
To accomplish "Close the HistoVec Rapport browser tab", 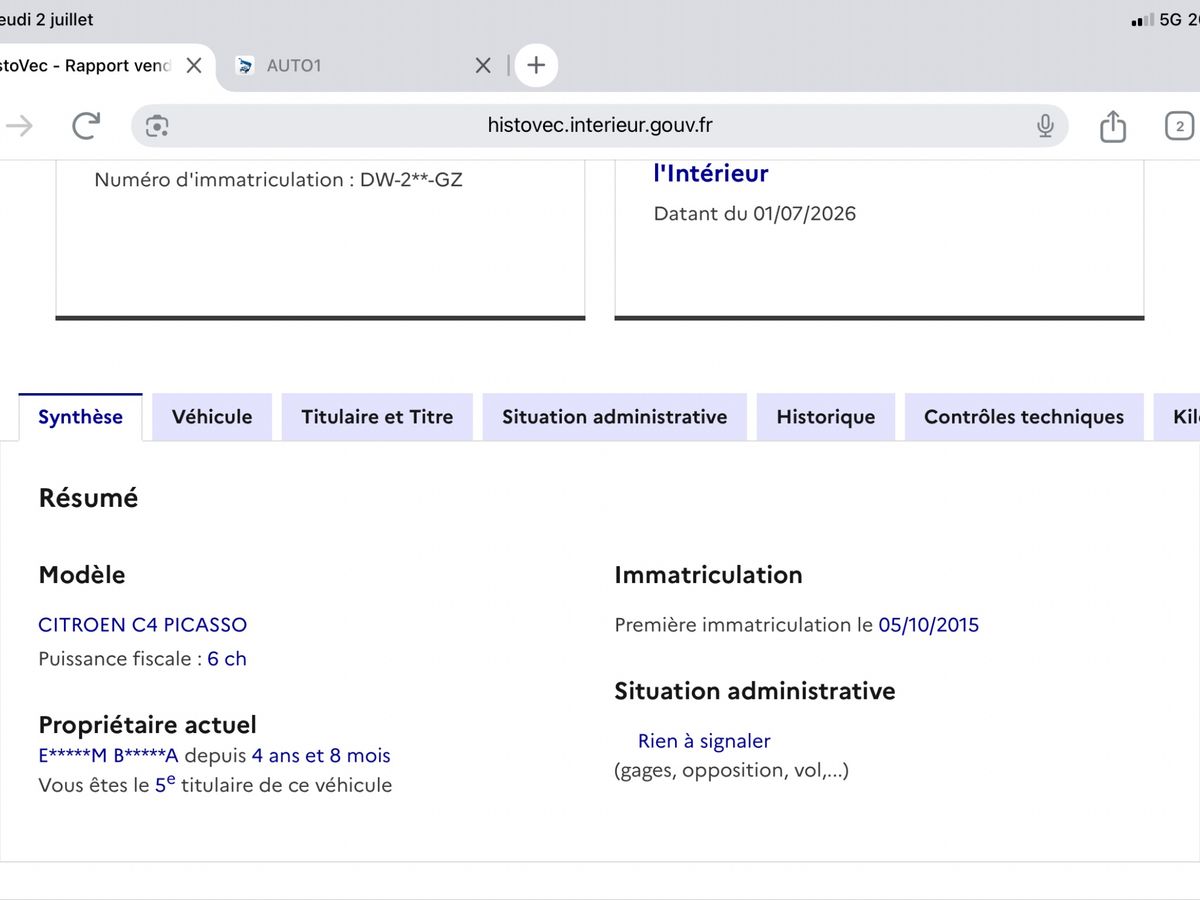I will [x=194, y=65].
